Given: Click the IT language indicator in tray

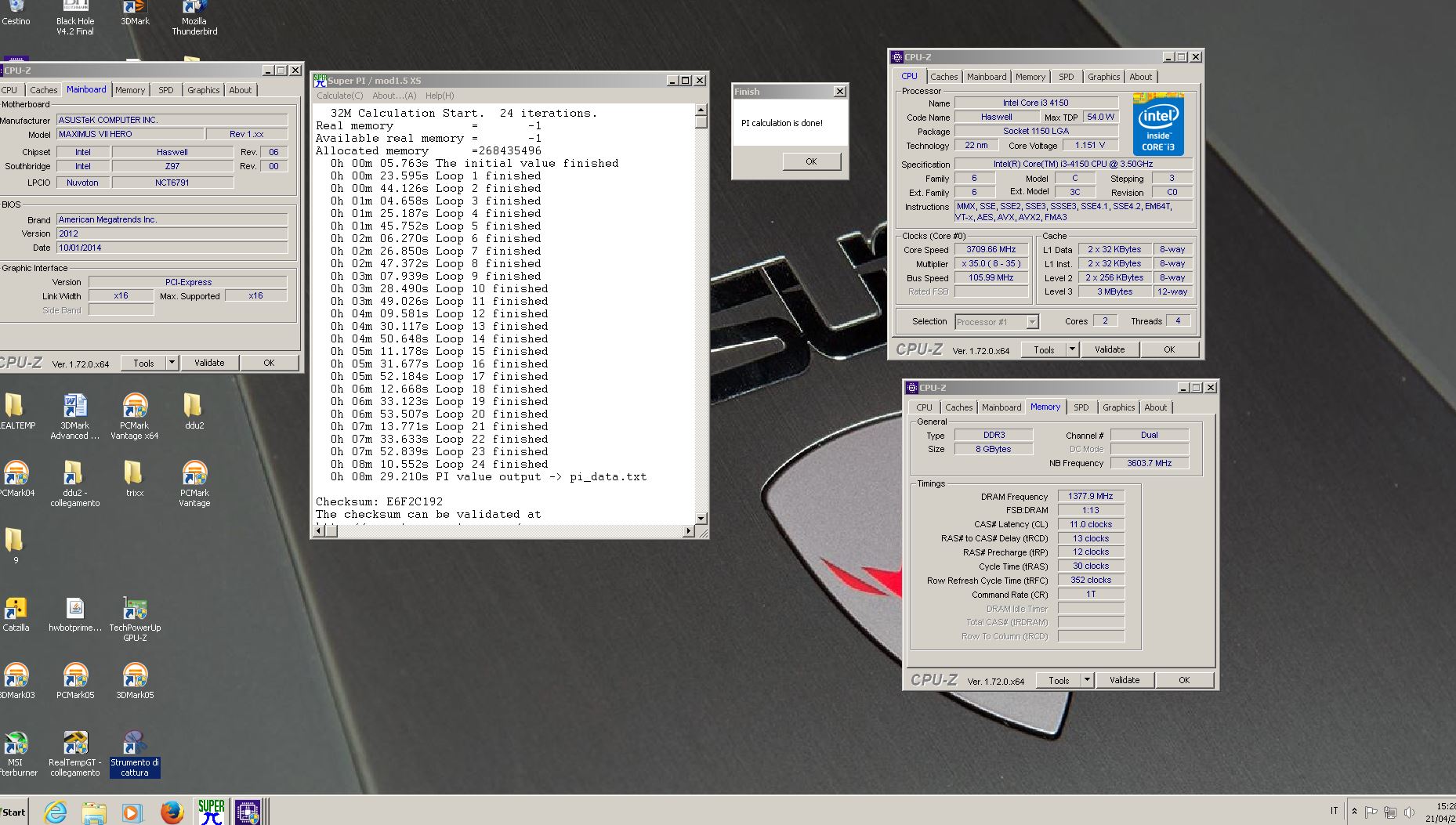Looking at the screenshot, I should point(1334,812).
